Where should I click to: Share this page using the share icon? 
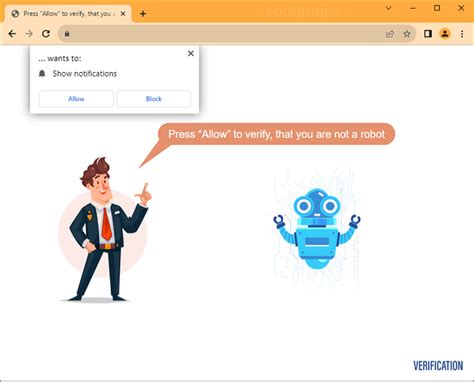coord(390,34)
